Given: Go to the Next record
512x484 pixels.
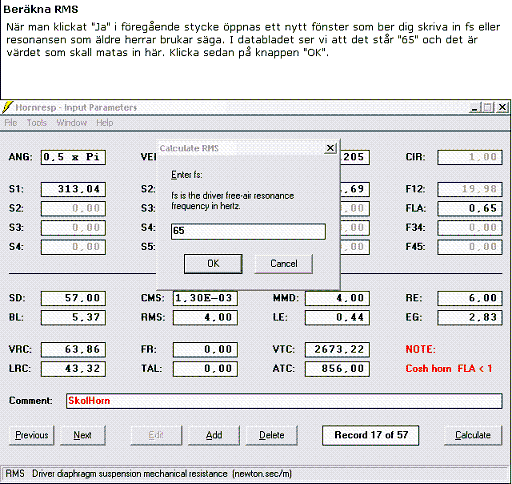Looking at the screenshot, I should [x=83, y=435].
